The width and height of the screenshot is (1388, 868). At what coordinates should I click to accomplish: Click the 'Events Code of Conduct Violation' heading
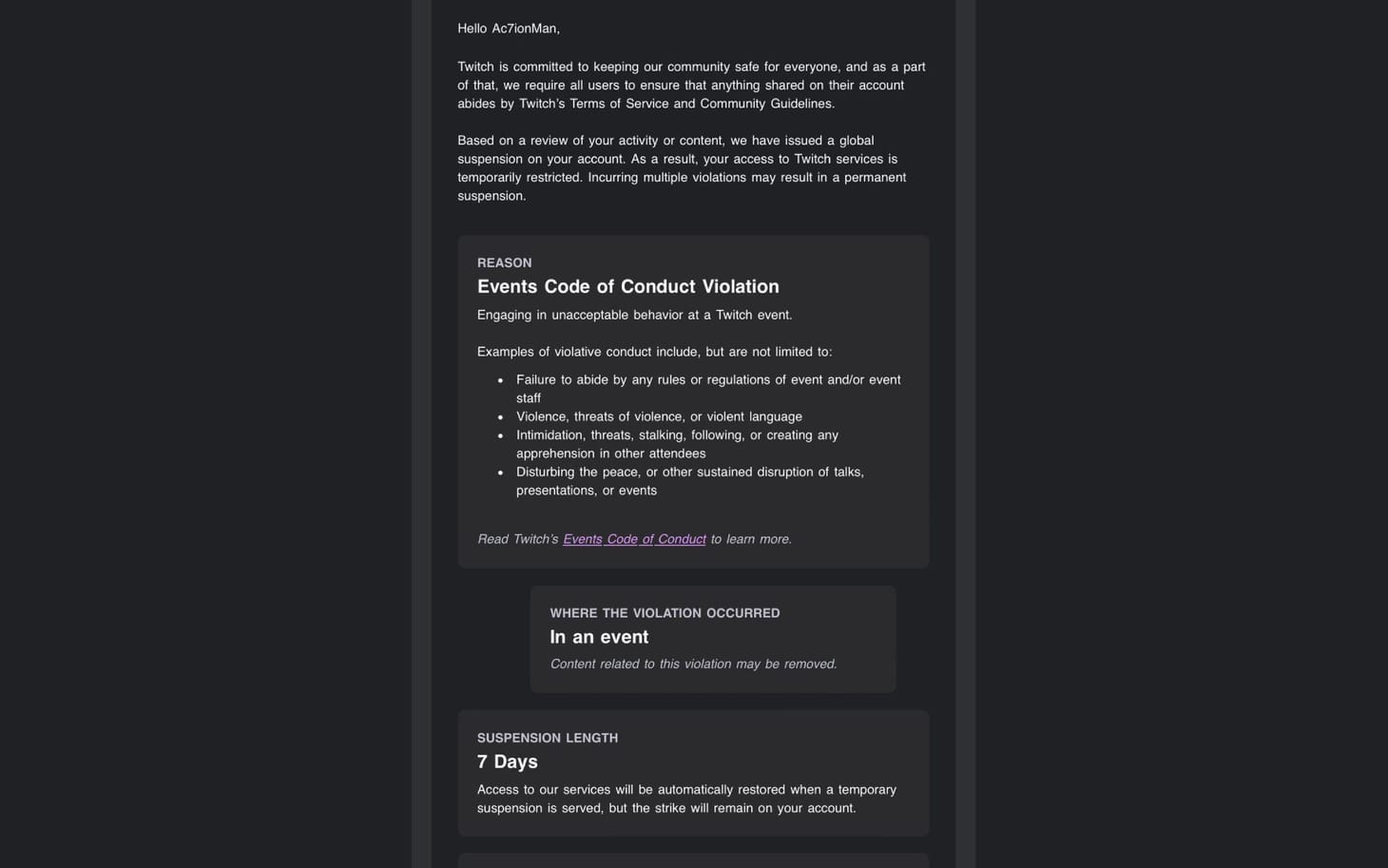[628, 286]
